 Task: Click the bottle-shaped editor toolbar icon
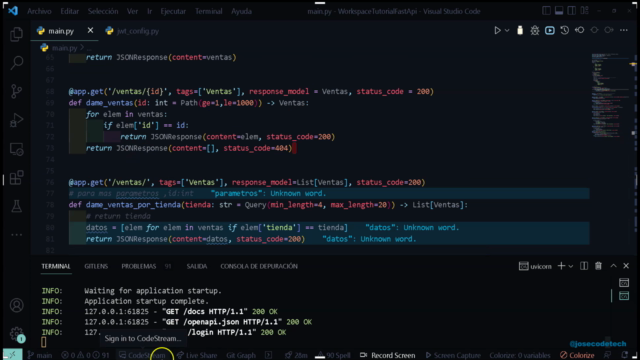[x=520, y=30]
